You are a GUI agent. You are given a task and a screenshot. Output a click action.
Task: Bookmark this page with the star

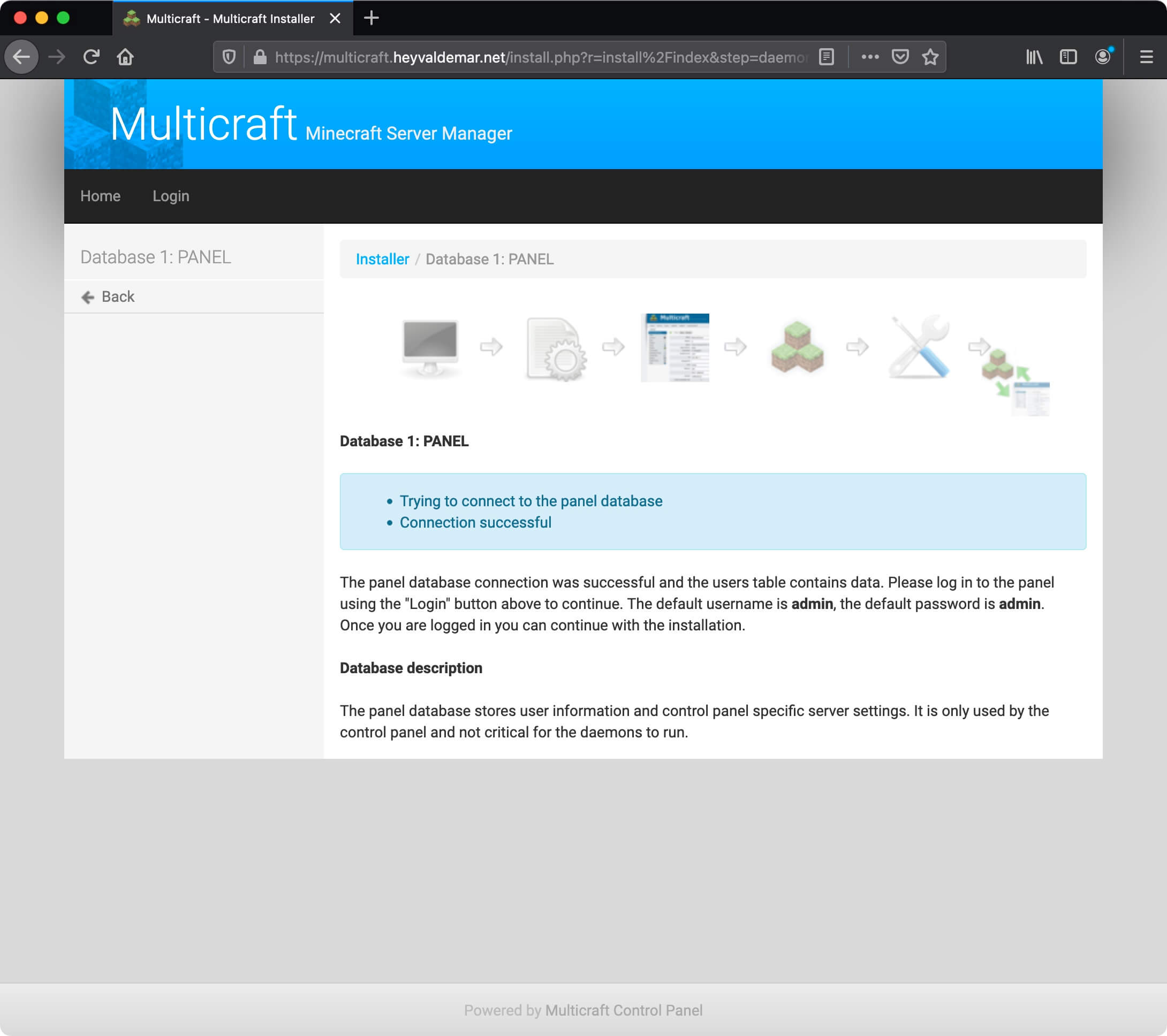(930, 57)
